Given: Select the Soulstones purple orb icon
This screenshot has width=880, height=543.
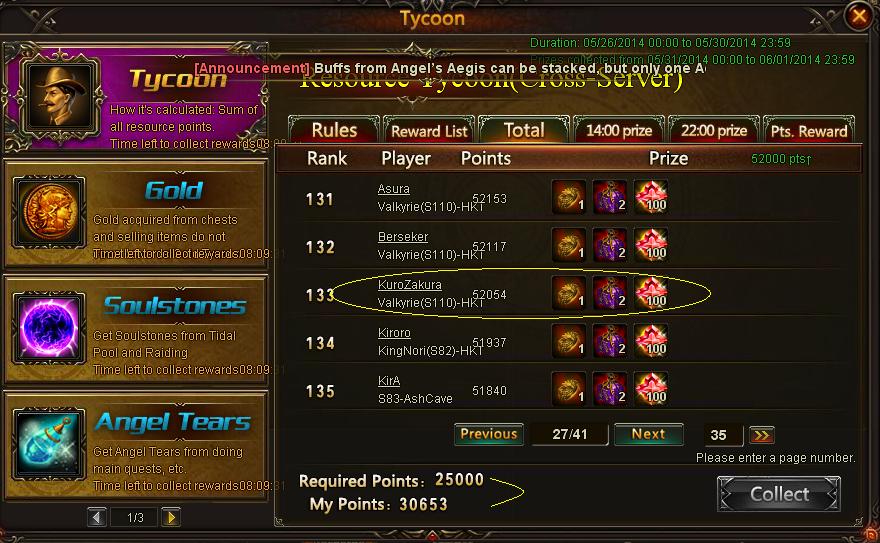Looking at the screenshot, I should [49, 328].
